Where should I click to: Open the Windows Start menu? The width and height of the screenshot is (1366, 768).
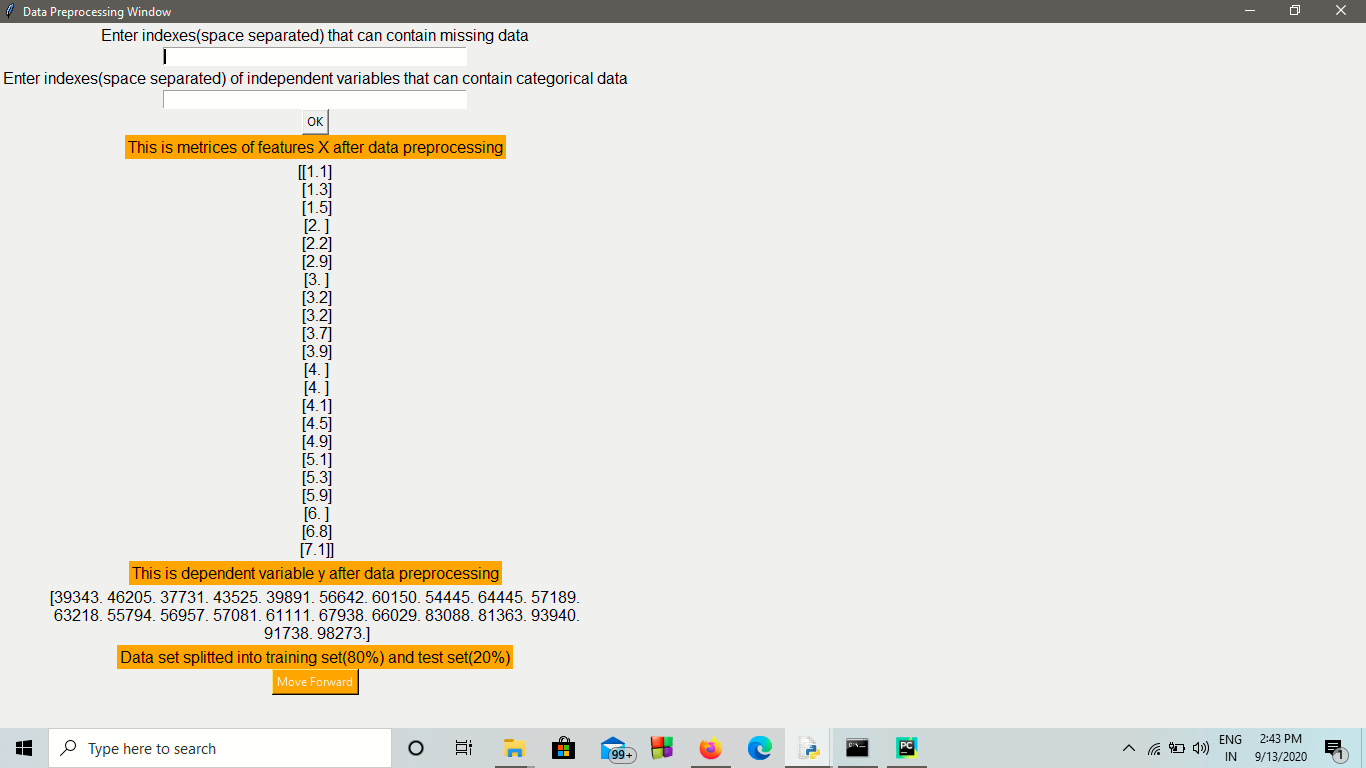tap(24, 748)
